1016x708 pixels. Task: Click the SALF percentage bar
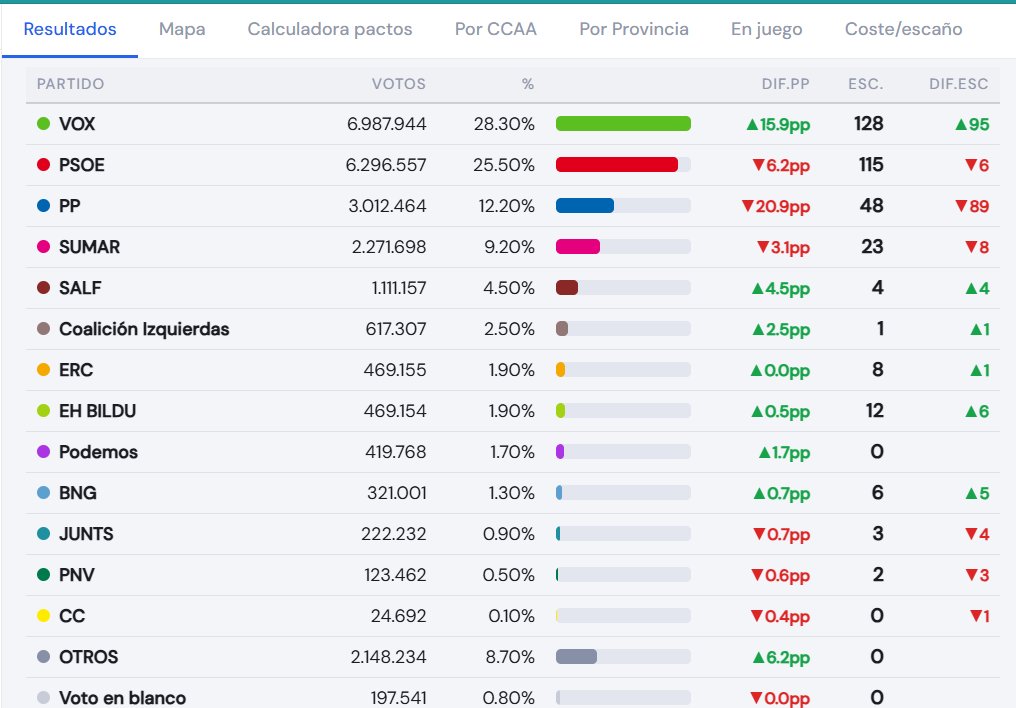coord(623,288)
